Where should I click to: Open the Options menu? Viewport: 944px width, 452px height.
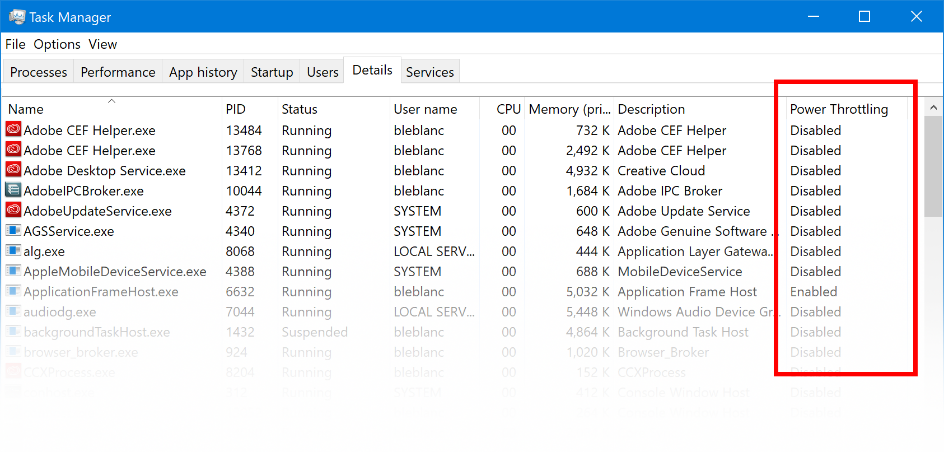coord(57,44)
